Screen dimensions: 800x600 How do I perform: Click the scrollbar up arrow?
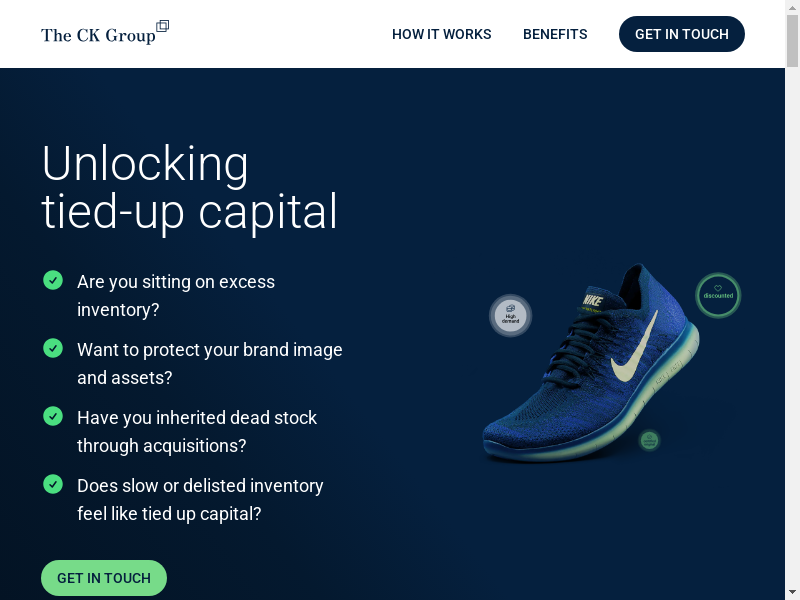point(792,7)
